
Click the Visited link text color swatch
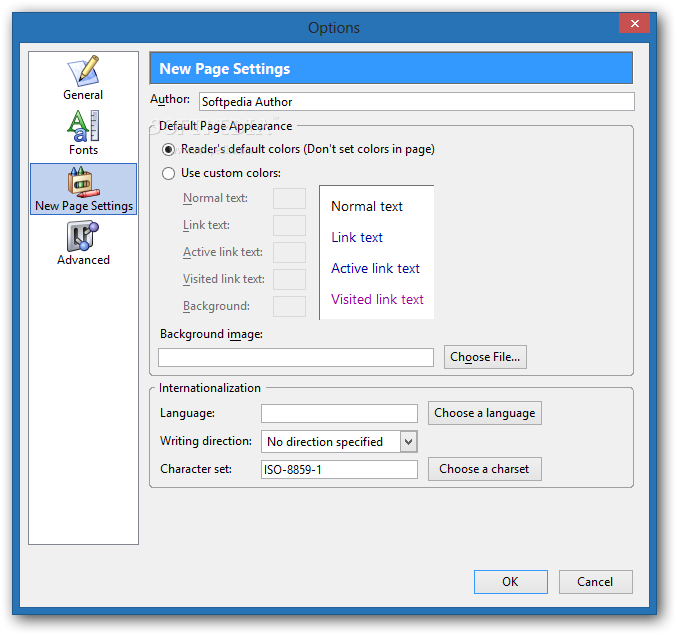point(289,279)
